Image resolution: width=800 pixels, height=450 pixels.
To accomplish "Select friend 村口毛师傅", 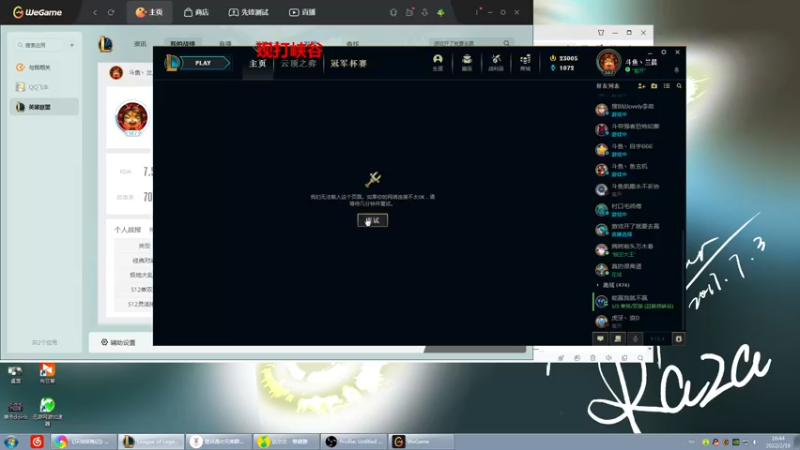I will 638,210.
